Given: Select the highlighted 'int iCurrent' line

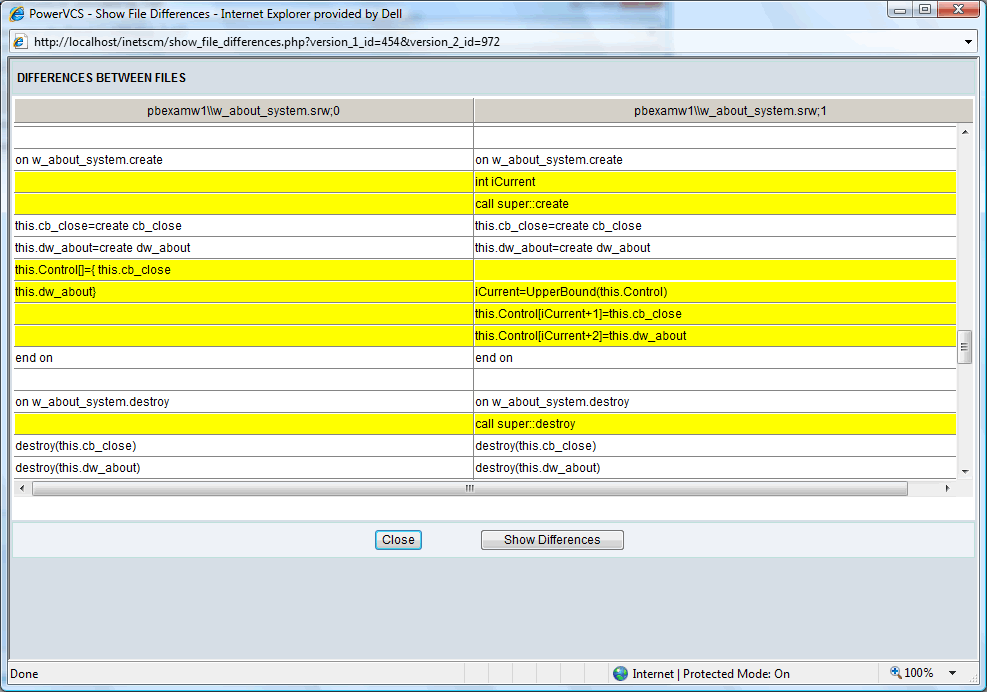Looking at the screenshot, I should tap(715, 182).
